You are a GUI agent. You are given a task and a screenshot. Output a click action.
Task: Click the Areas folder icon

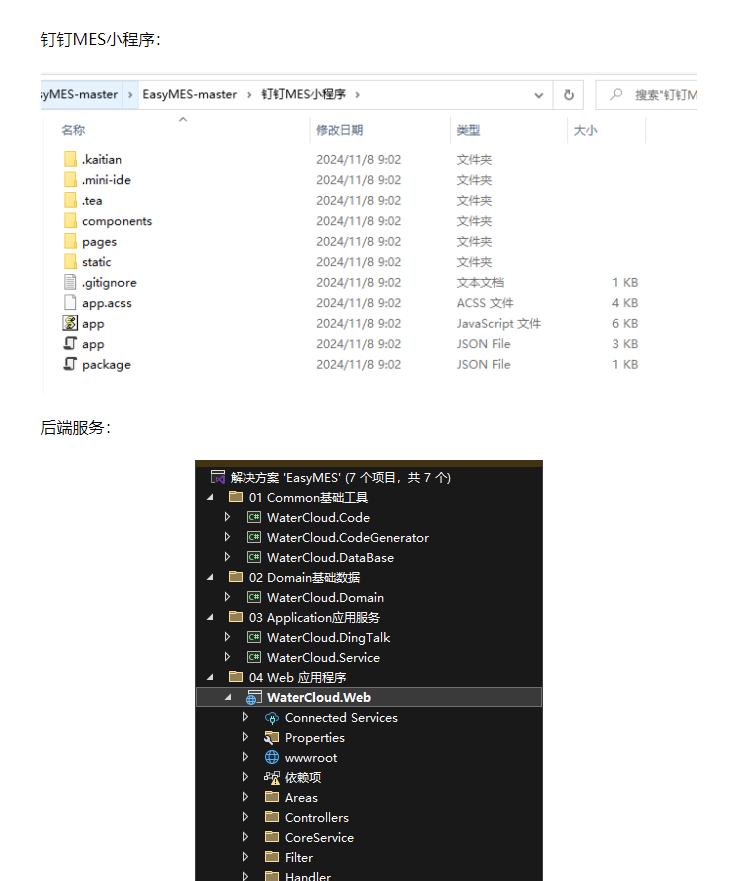tap(272, 797)
